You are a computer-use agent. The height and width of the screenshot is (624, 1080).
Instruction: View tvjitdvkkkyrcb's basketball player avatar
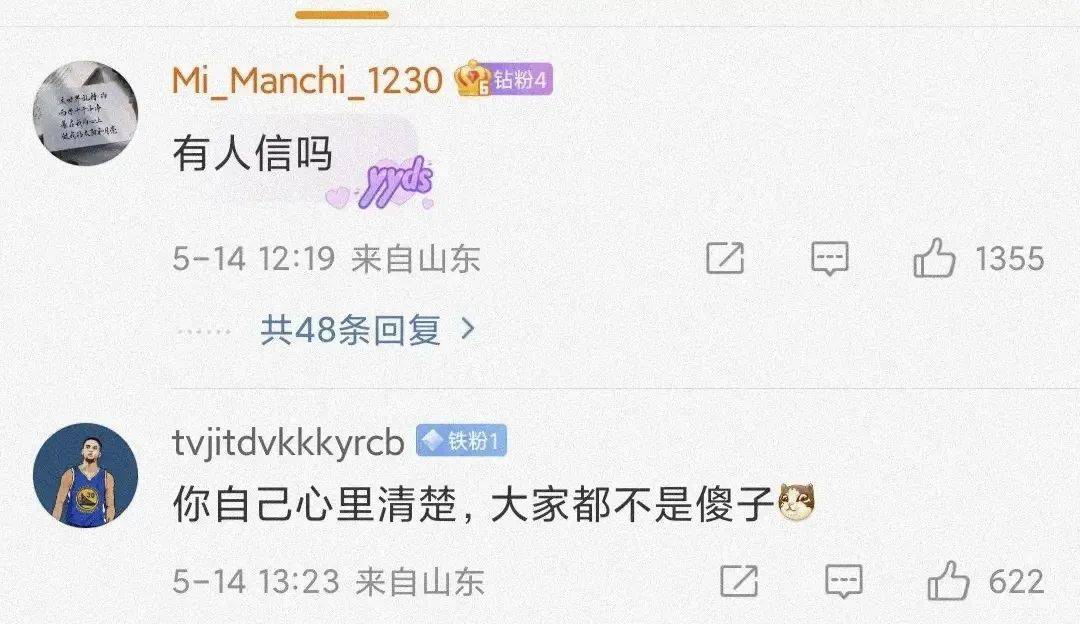(x=85, y=475)
